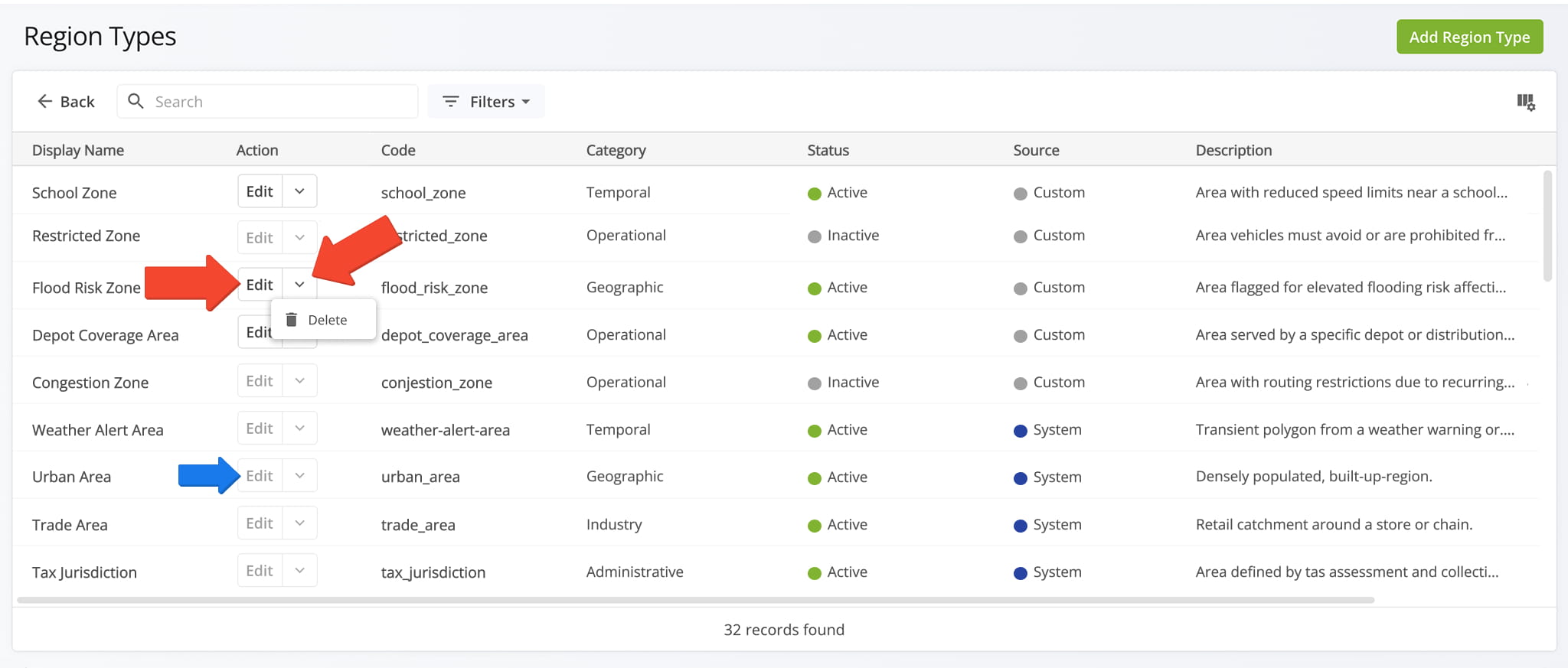This screenshot has height=668, width=1568.
Task: Click System source in Trade Area row
Action: tap(1057, 524)
